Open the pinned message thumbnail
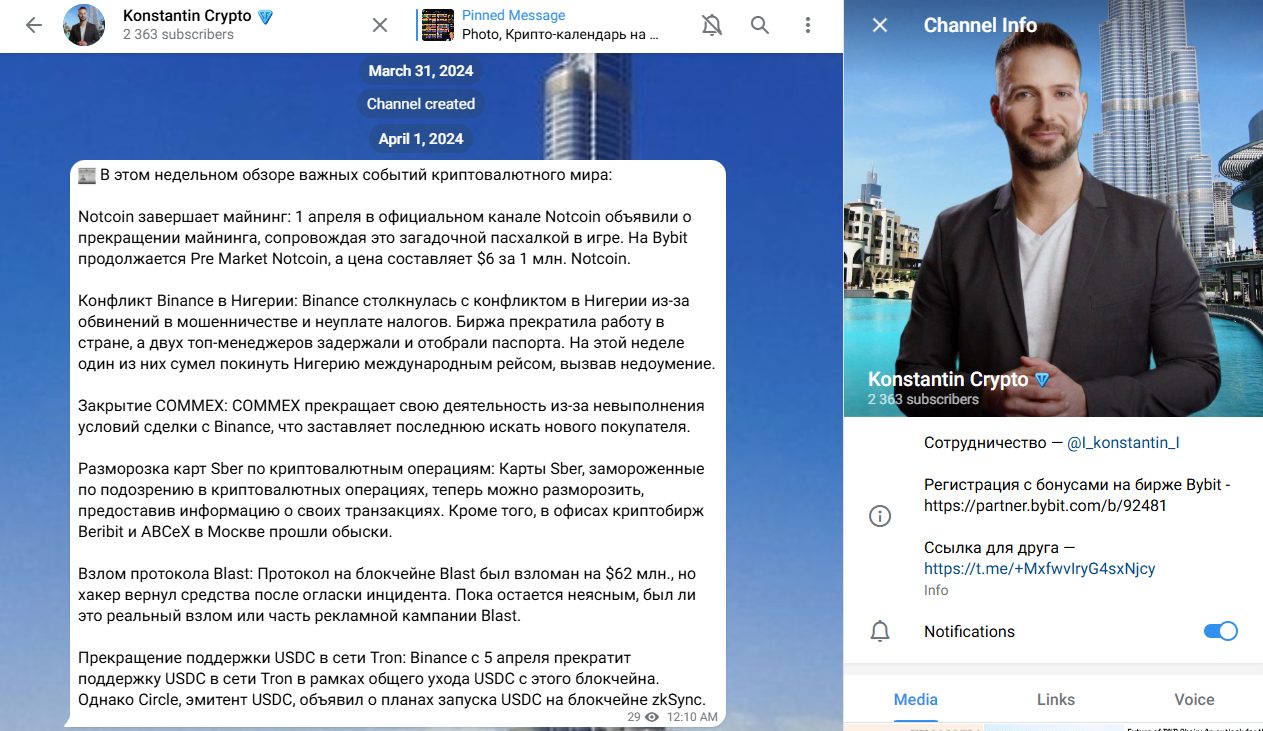The height and width of the screenshot is (731, 1263). [x=438, y=25]
